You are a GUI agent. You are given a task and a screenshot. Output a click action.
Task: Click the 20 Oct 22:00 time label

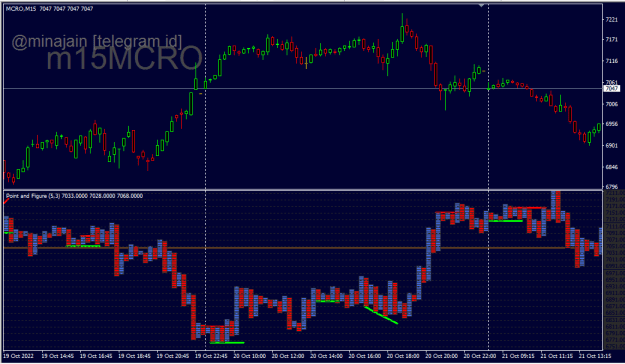point(480,356)
